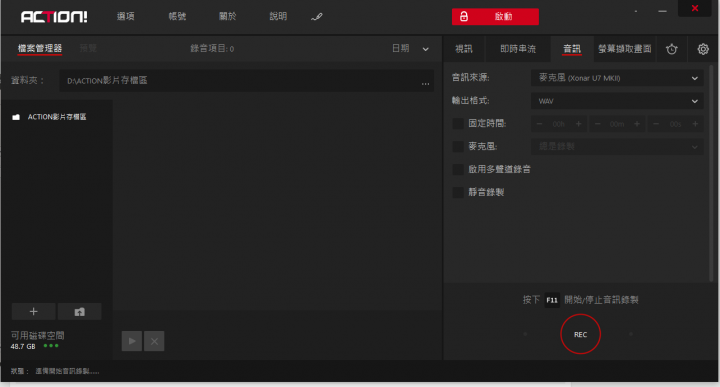
Task: Open the 麥克風 recording mode dropdown
Action: pyautogui.click(x=617, y=147)
